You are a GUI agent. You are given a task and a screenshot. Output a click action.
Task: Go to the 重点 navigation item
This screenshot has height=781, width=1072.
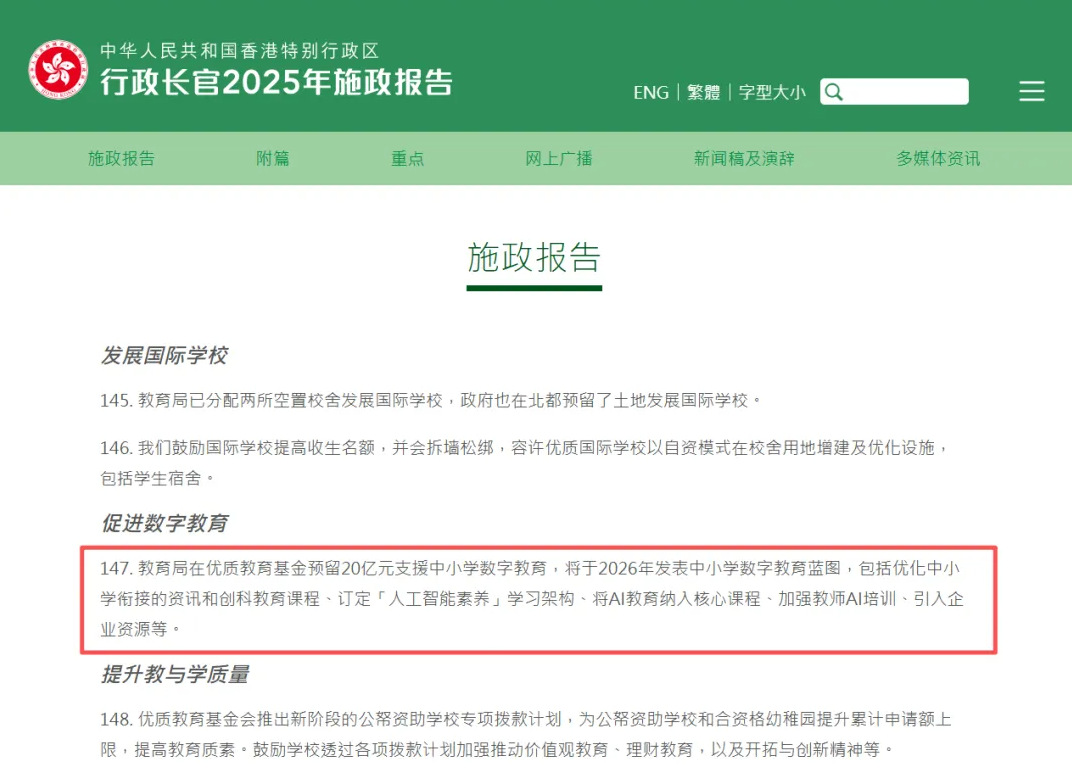tap(407, 158)
